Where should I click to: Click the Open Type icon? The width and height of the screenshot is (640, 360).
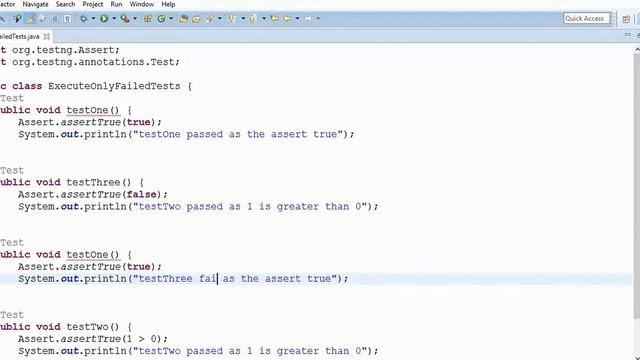pos(184,19)
